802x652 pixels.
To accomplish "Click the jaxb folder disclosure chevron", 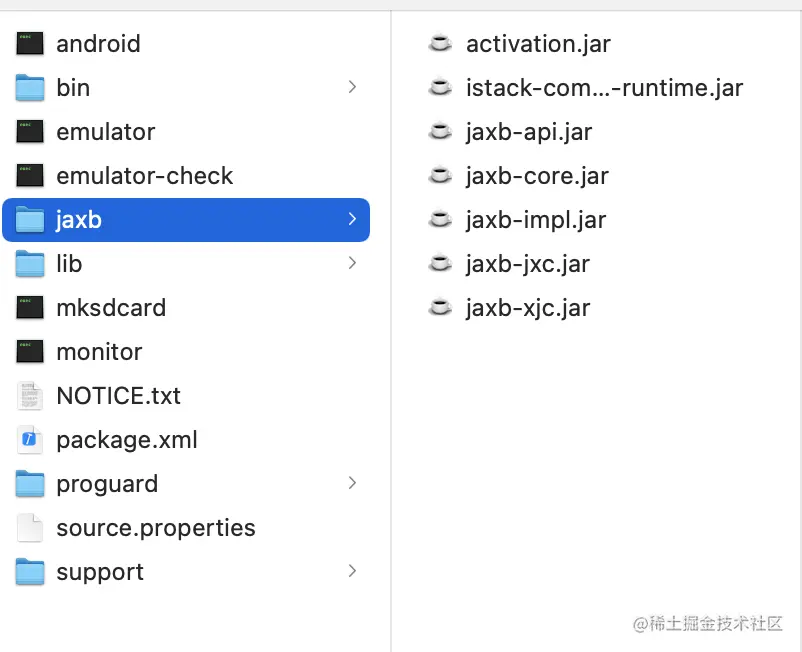I will (352, 220).
